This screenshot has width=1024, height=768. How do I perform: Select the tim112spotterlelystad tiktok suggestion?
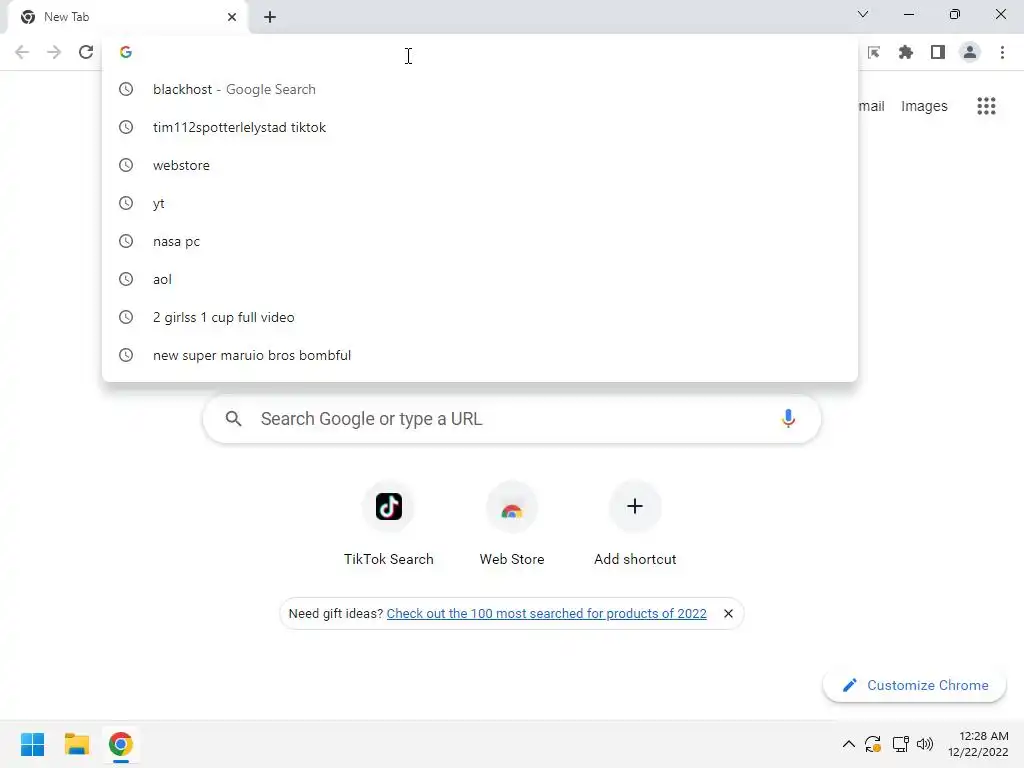coord(480,127)
